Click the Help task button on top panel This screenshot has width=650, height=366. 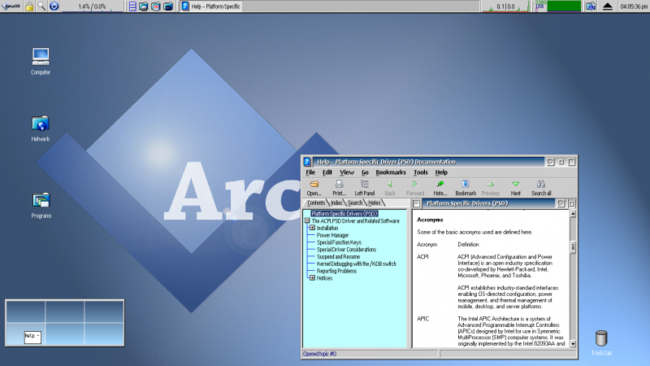[211, 6]
